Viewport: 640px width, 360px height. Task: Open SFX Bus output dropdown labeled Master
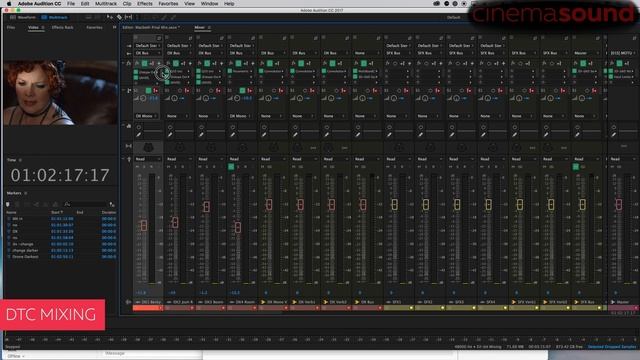click(x=586, y=53)
